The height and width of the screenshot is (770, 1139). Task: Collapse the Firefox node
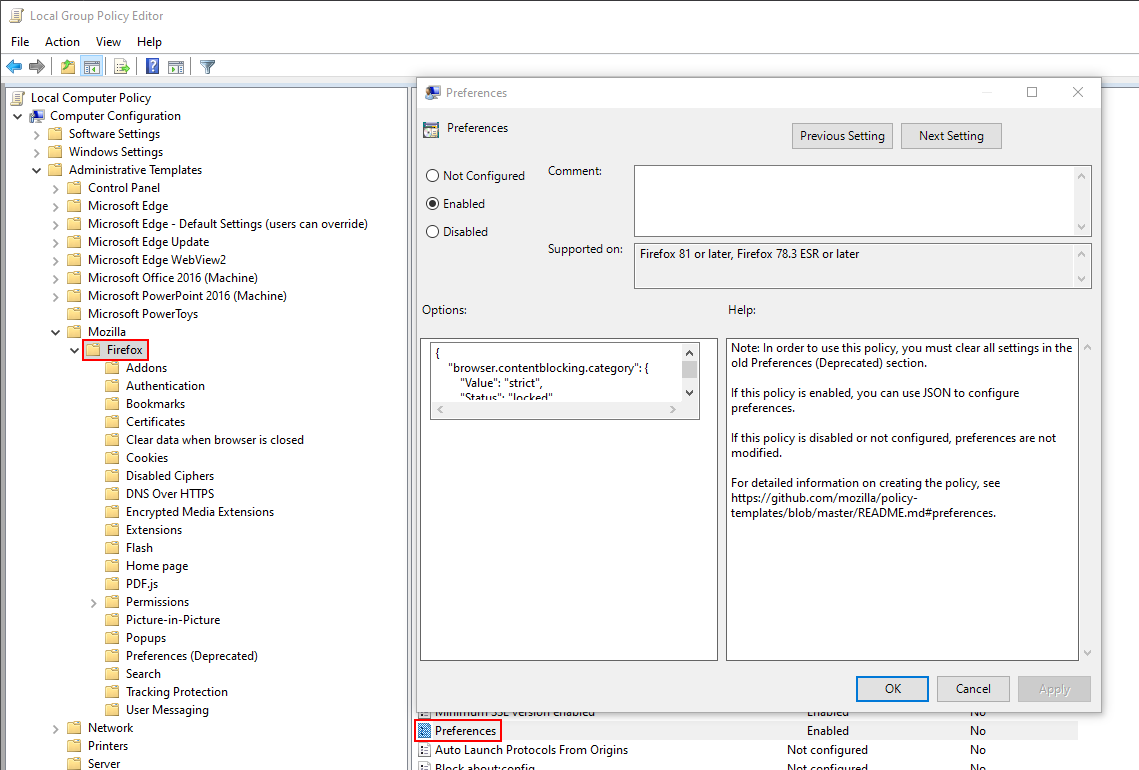(x=74, y=350)
